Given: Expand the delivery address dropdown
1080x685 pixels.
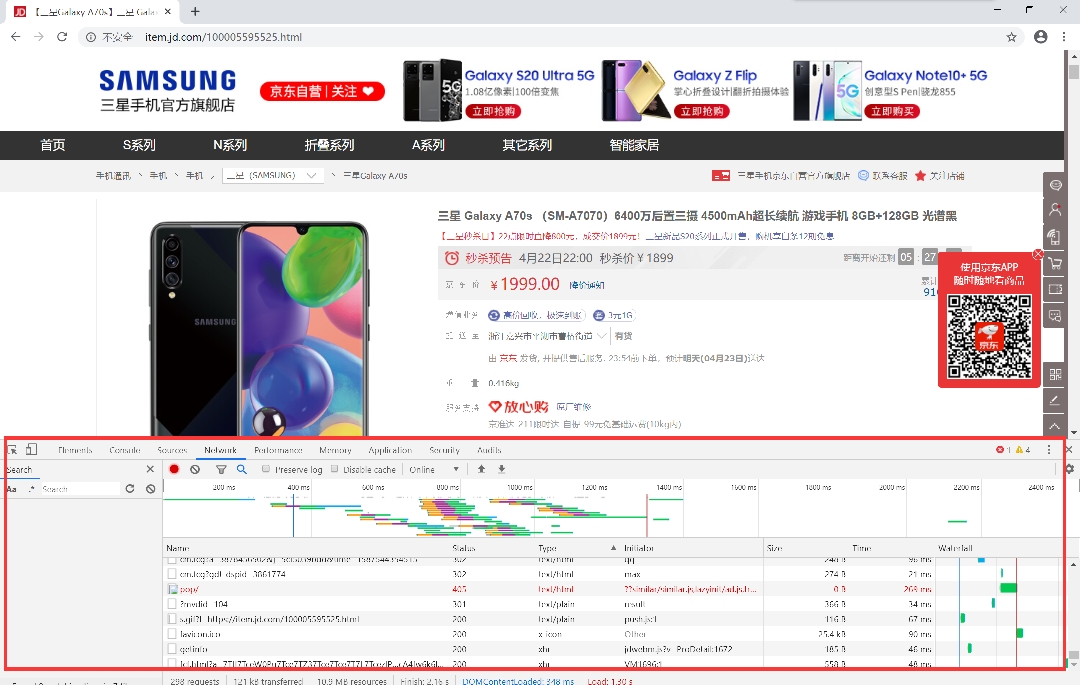Looking at the screenshot, I should click(548, 336).
